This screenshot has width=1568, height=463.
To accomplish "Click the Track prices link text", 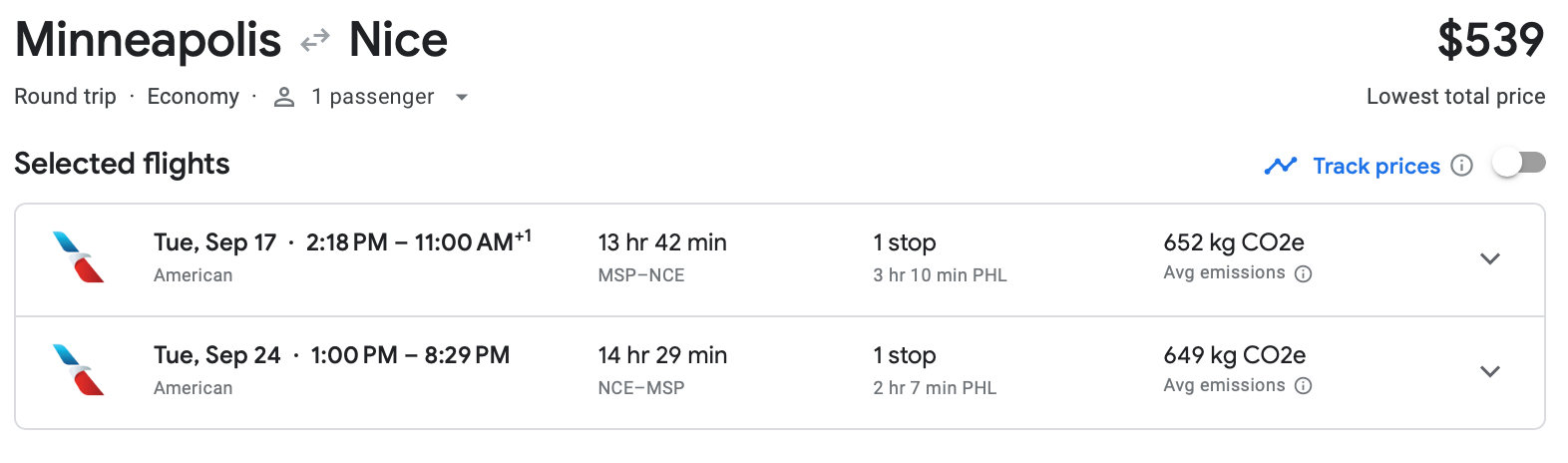I will pyautogui.click(x=1375, y=166).
